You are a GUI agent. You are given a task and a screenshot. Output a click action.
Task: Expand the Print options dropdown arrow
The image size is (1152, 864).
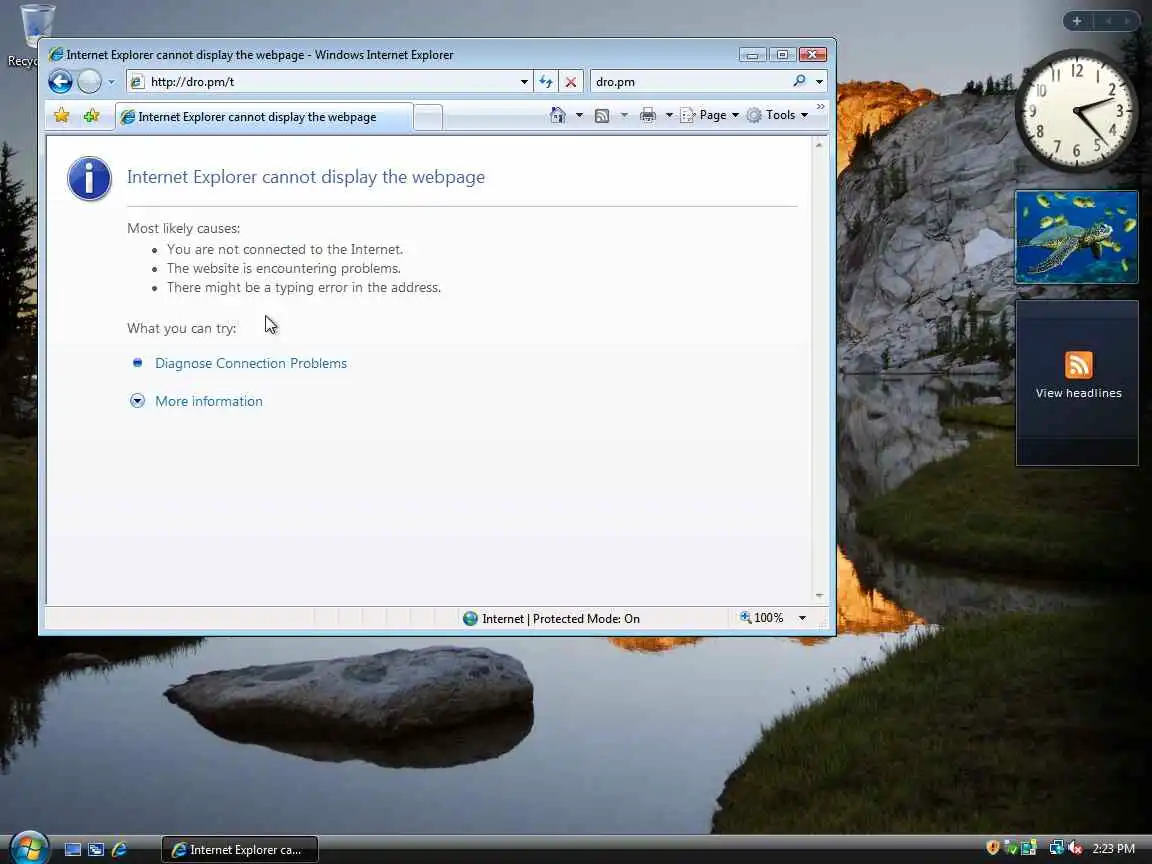tap(669, 115)
